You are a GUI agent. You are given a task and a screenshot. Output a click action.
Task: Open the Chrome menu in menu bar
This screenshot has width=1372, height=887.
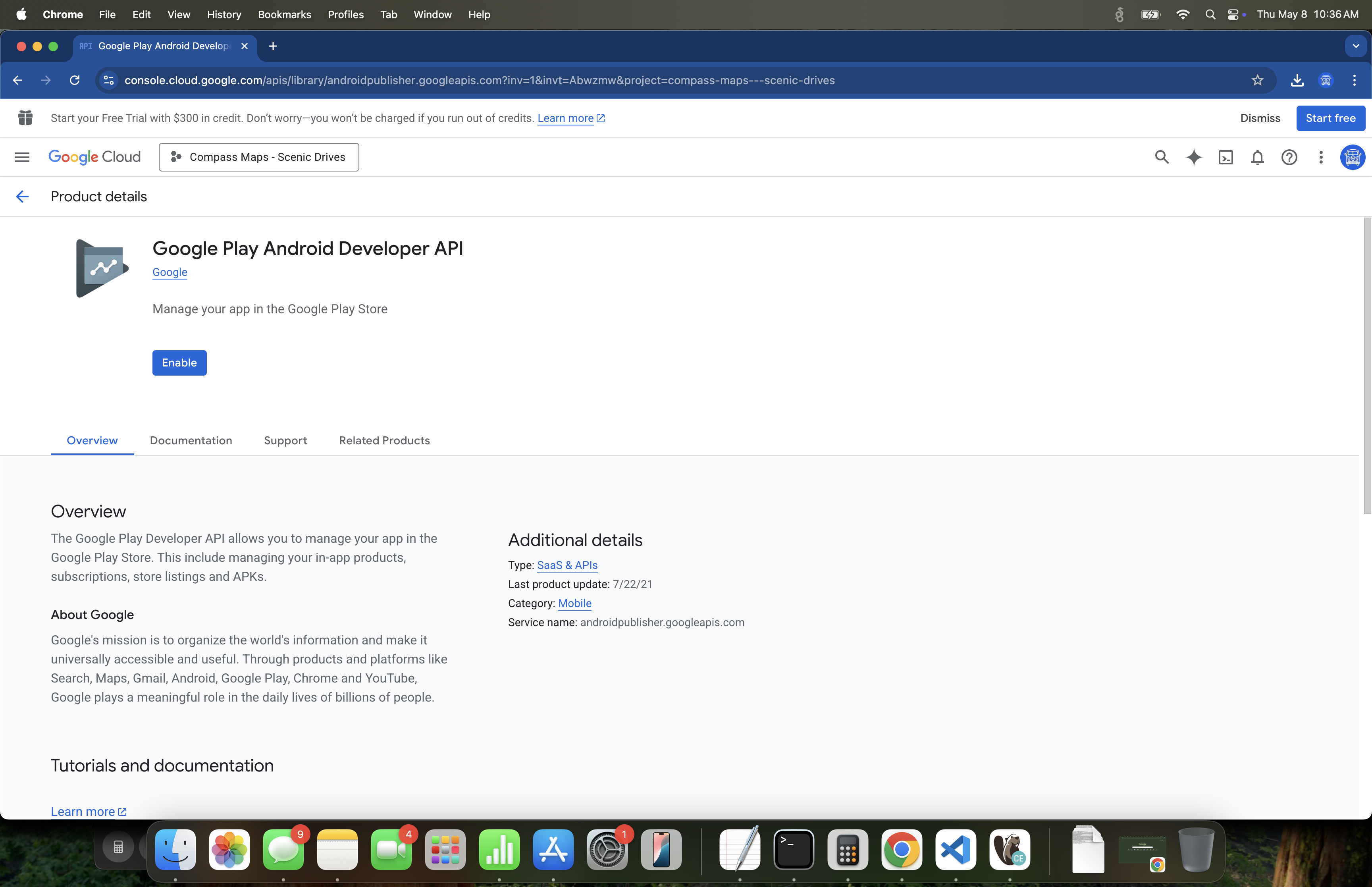click(x=63, y=14)
